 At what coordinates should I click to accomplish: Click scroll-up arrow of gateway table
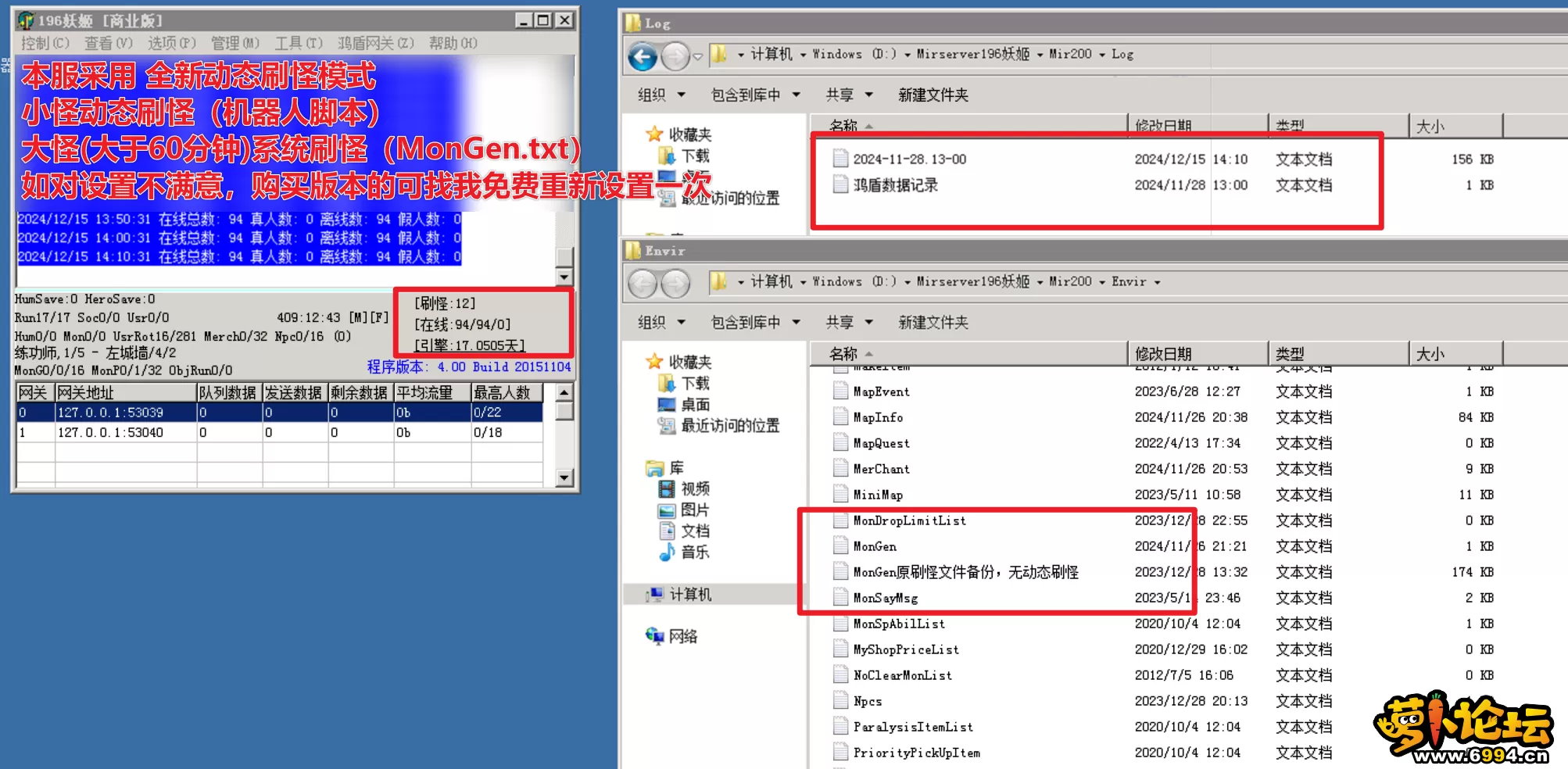[564, 392]
